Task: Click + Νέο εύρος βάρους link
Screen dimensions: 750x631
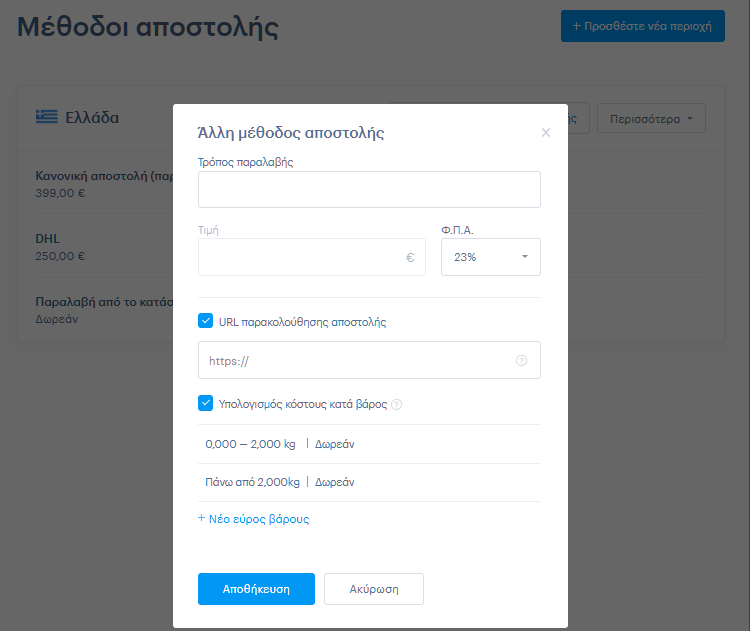Action: pyautogui.click(x=254, y=519)
